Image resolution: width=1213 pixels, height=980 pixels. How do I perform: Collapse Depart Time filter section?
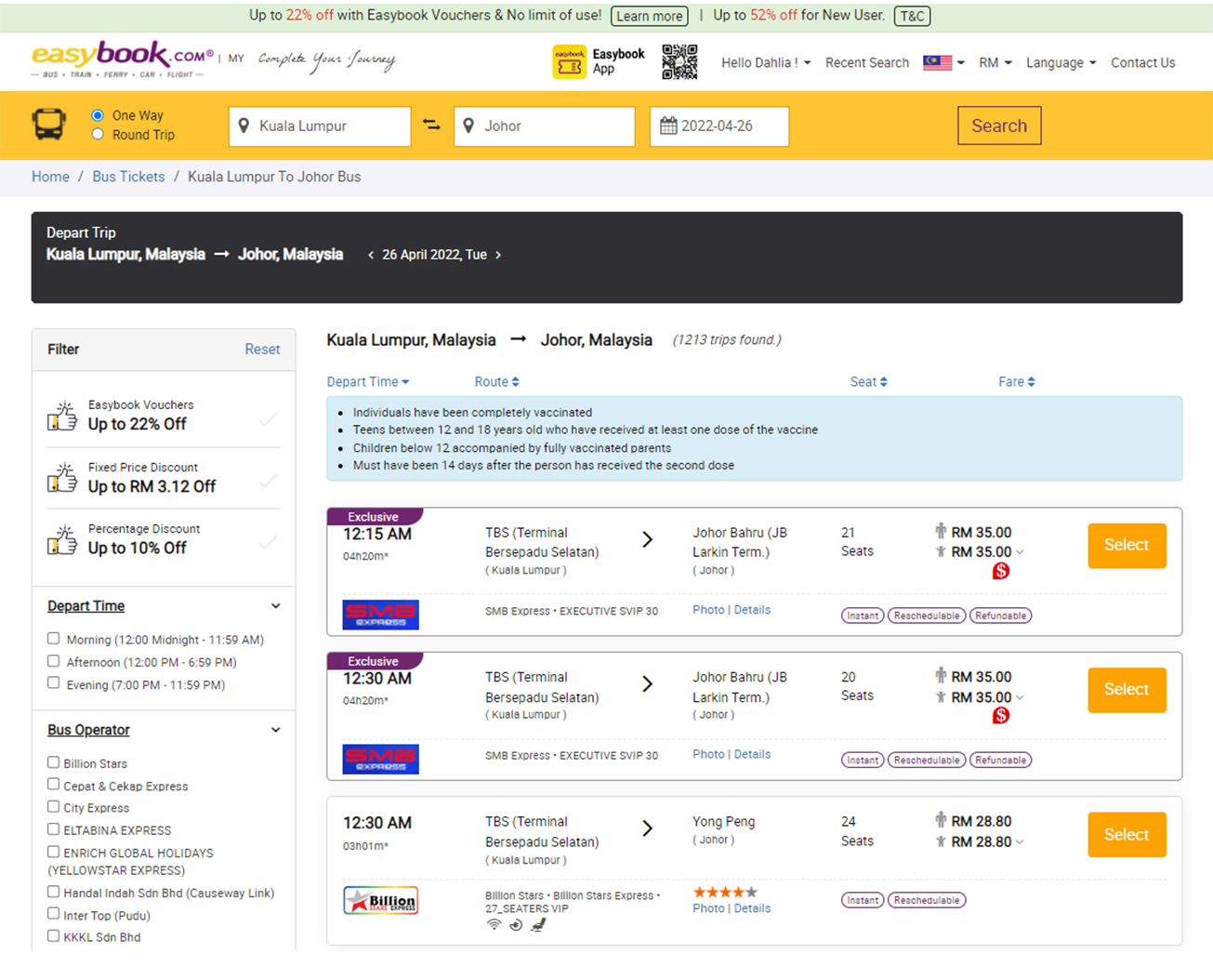(x=275, y=606)
